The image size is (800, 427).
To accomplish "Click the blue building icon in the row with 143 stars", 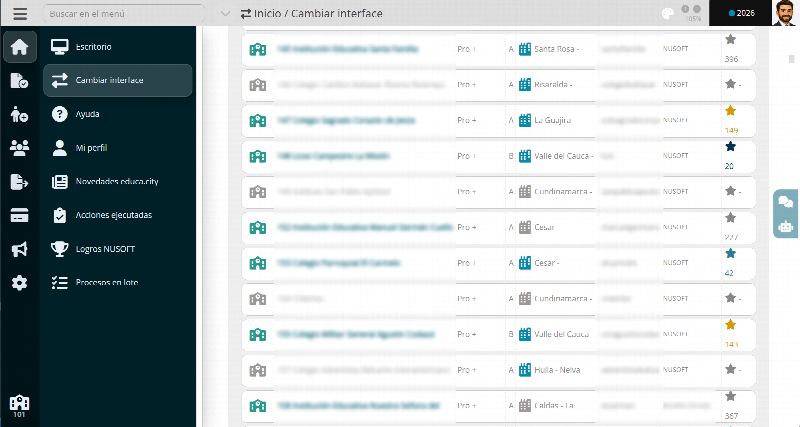I will [525, 334].
